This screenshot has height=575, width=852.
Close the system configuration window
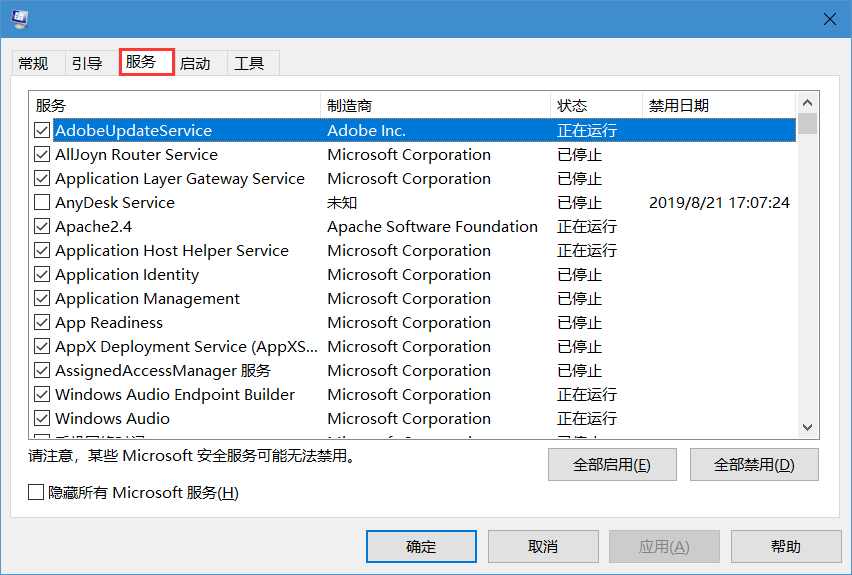click(829, 19)
